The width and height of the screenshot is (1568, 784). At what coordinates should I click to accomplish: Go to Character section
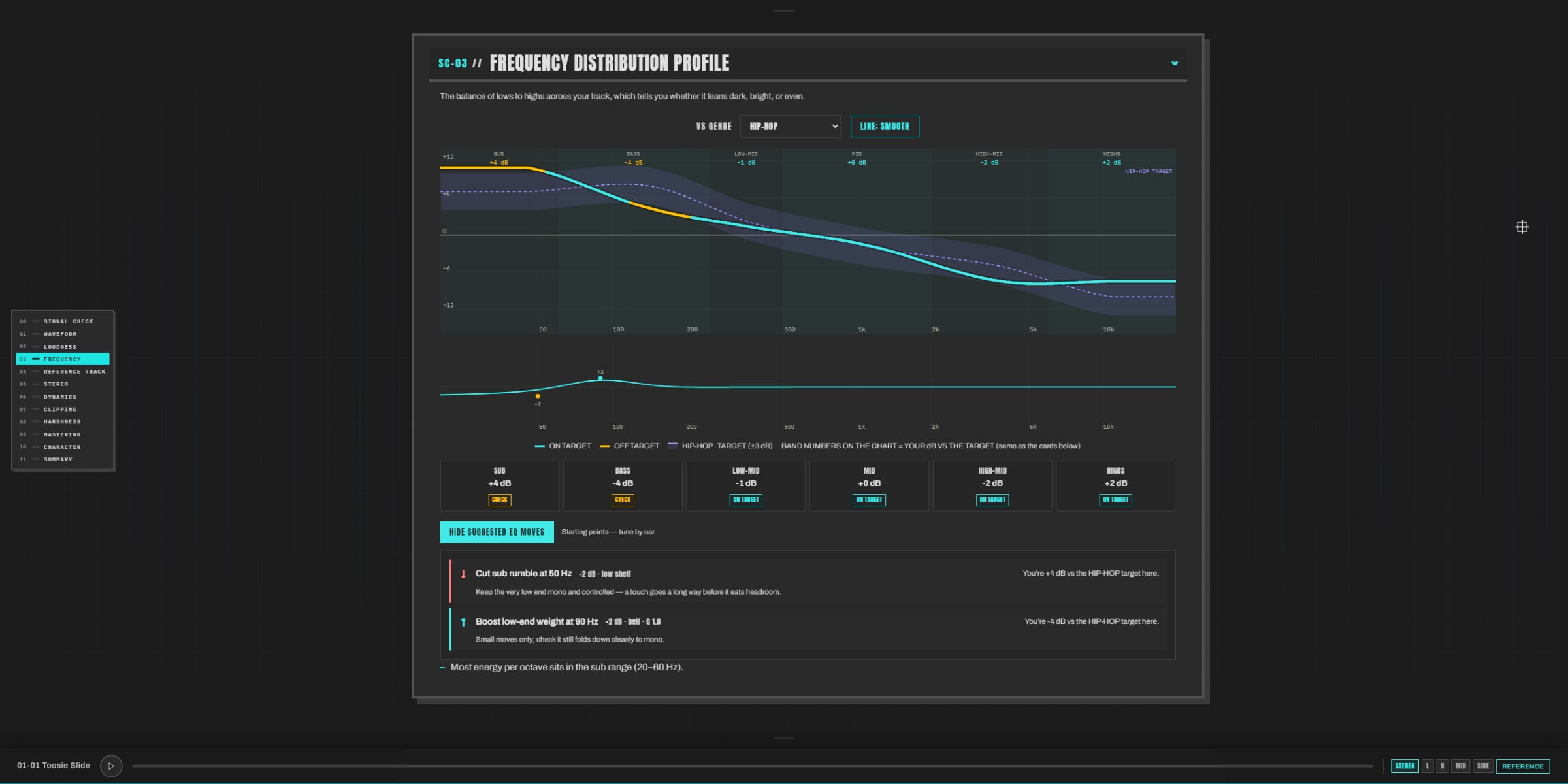[63, 447]
